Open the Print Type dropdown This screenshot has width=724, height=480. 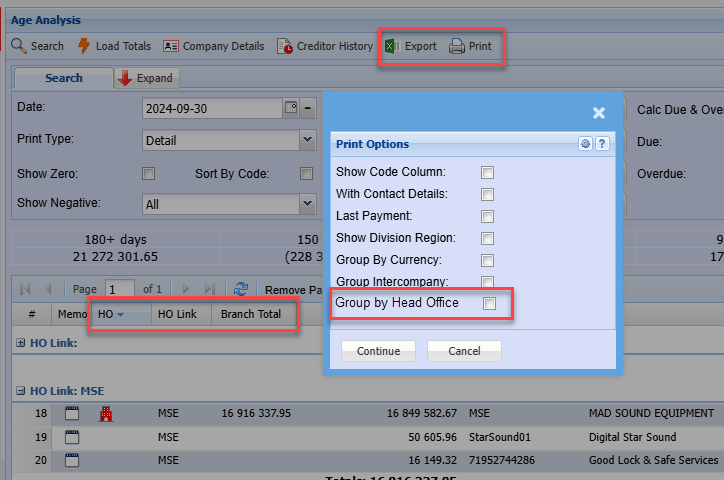pyautogui.click(x=308, y=141)
